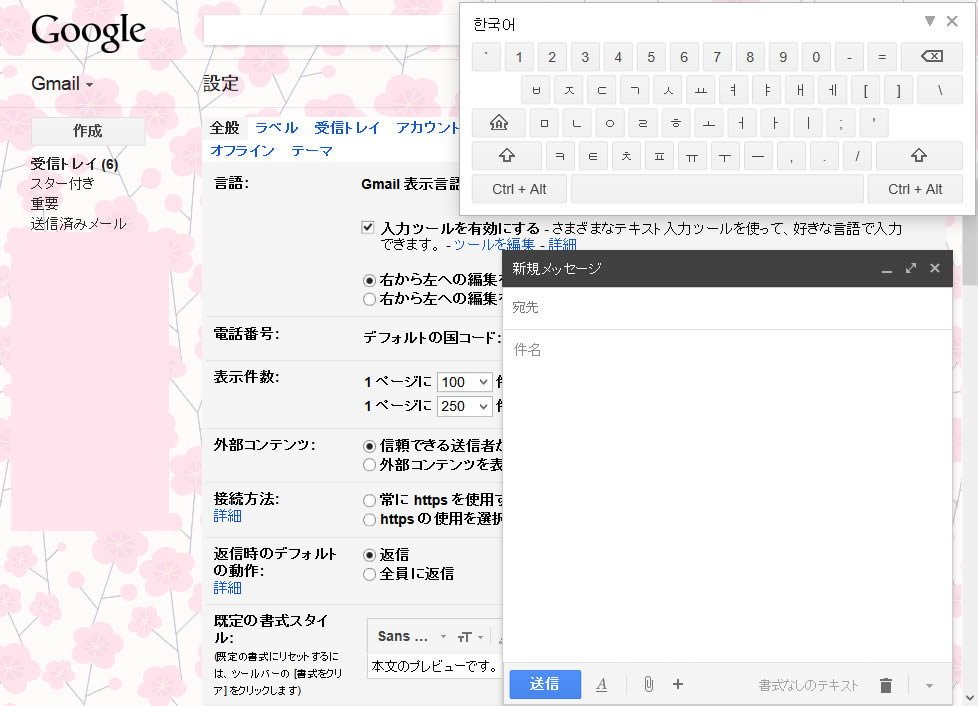The height and width of the screenshot is (706, 978).
Task: Open 受信トレイ (6) in sidebar
Action: tap(74, 164)
